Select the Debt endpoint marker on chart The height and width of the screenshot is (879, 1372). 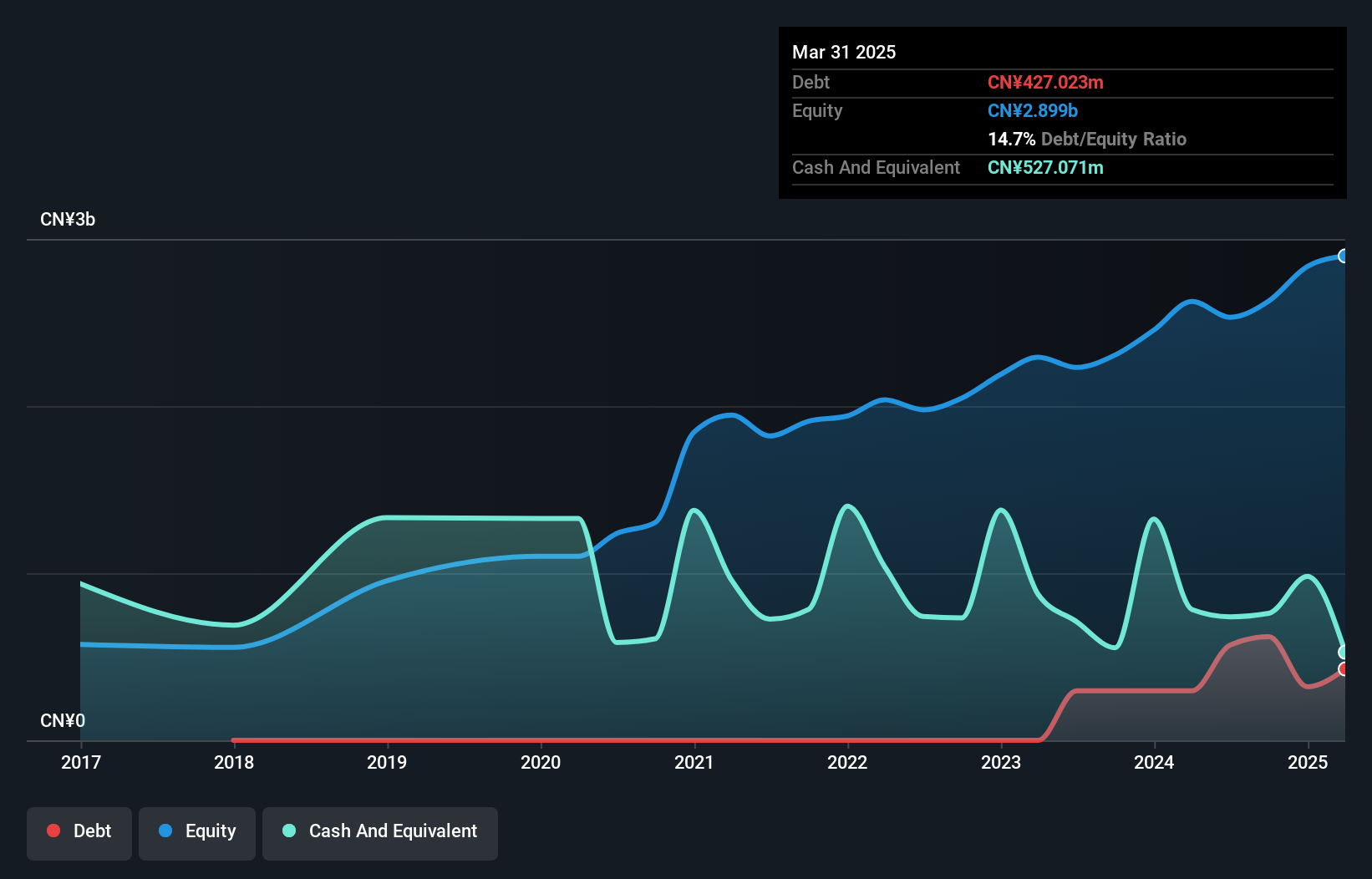pyautogui.click(x=1343, y=669)
